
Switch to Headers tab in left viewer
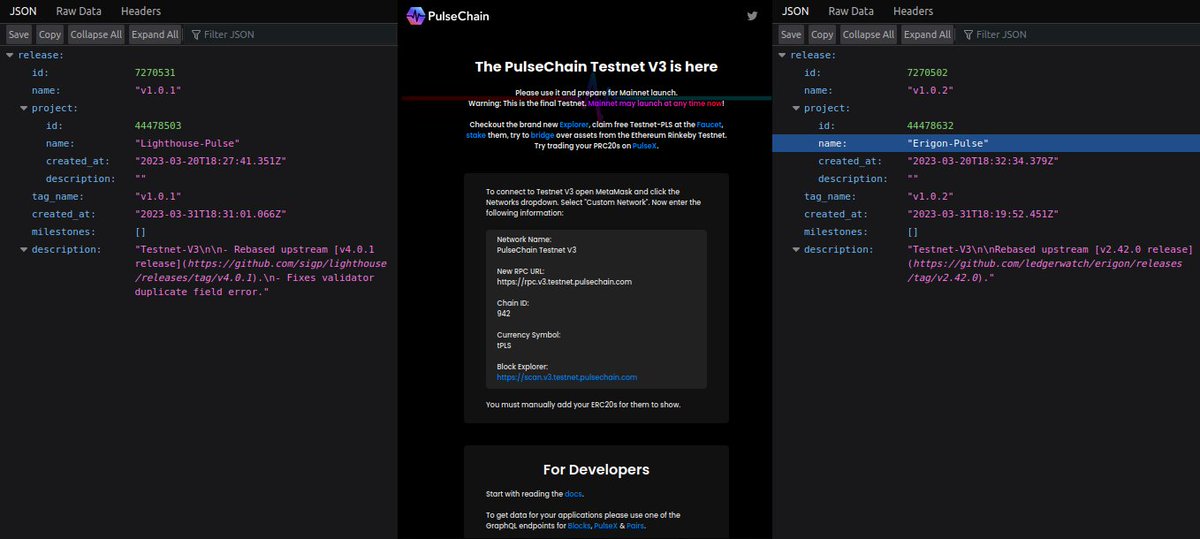(140, 11)
